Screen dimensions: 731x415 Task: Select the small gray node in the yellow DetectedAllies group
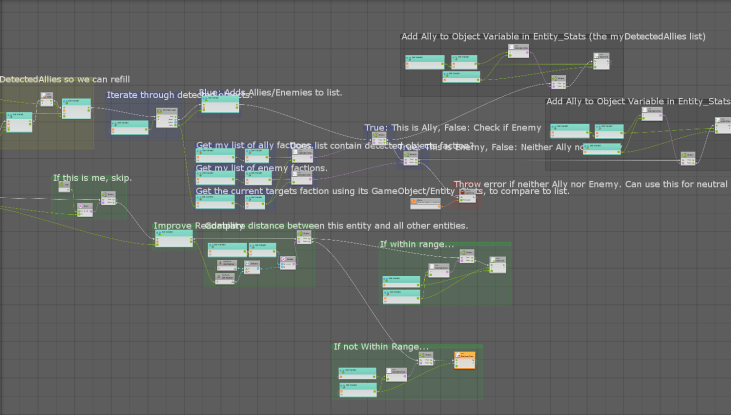47,99
